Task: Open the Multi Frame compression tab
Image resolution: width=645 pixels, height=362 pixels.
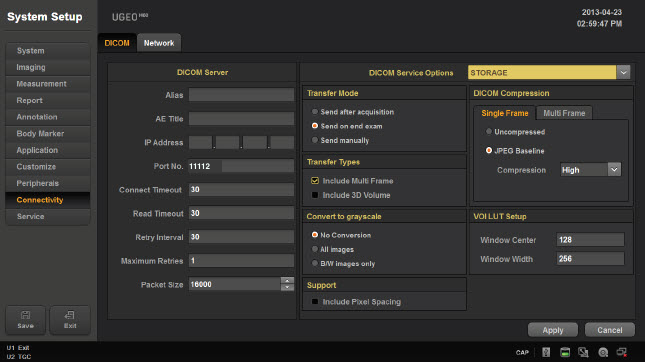Action: (x=564, y=113)
